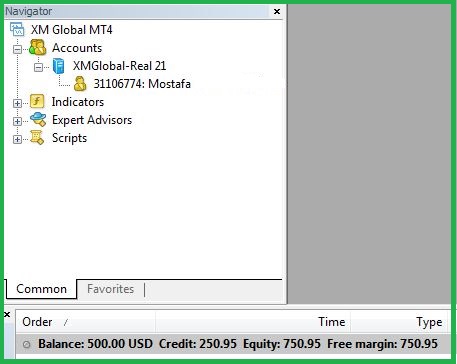Click the XM Global MT4 terminal icon

pos(17,29)
